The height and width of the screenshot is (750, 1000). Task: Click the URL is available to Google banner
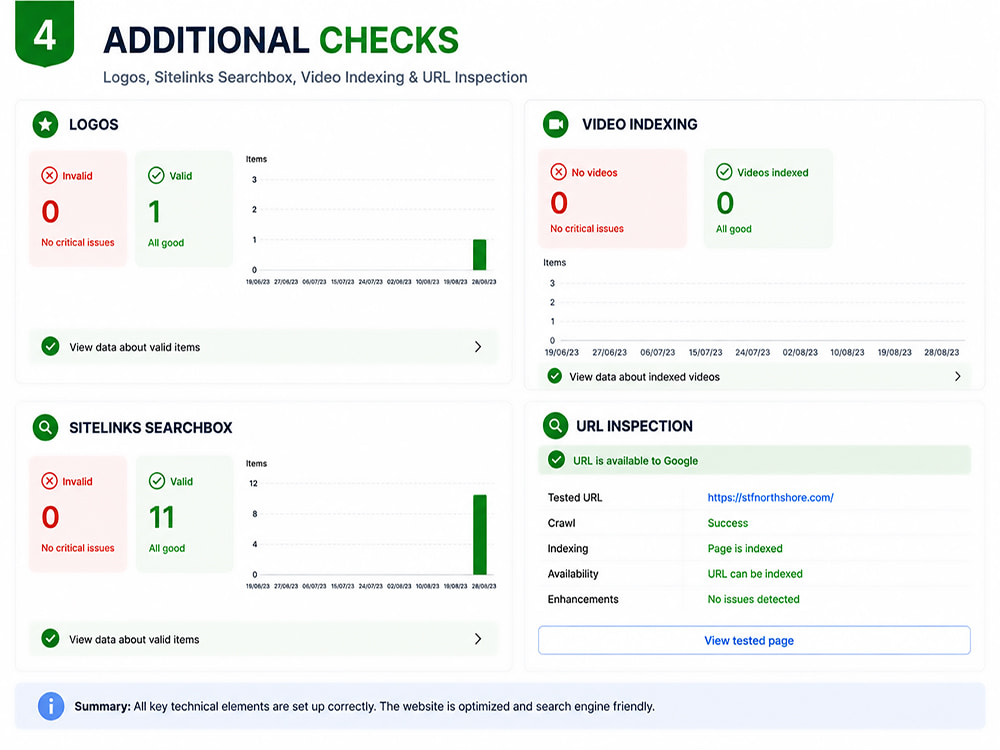coord(754,460)
